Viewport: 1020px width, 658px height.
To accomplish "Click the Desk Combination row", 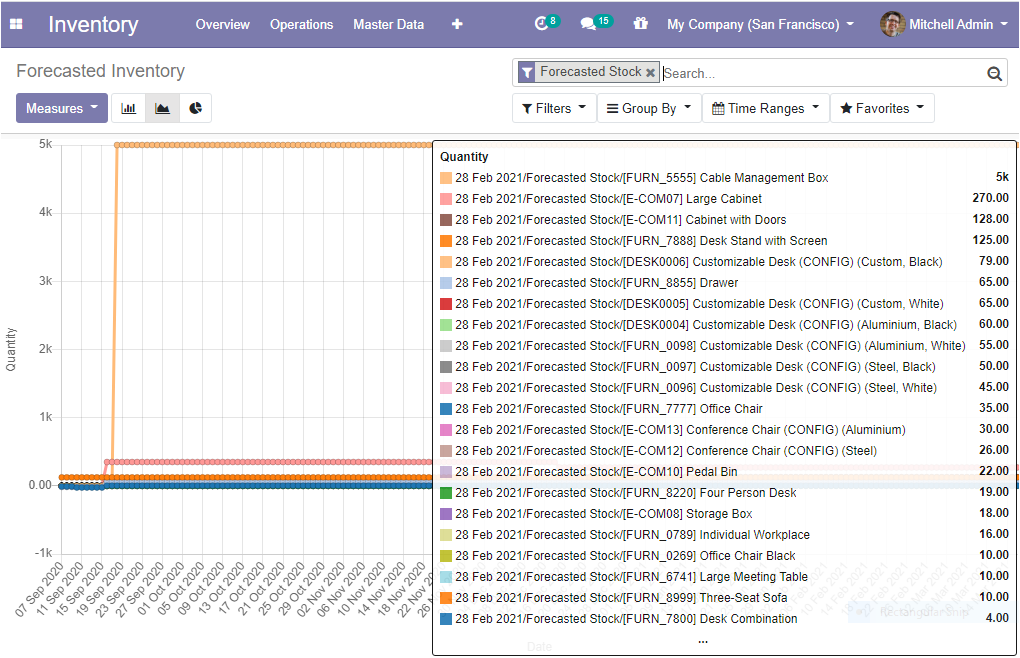I will 724,619.
